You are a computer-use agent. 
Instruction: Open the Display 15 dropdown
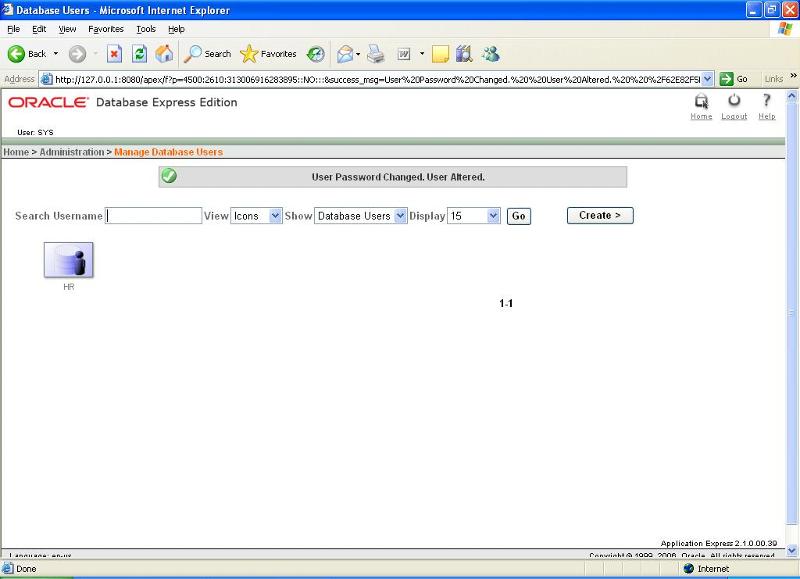pyautogui.click(x=473, y=216)
